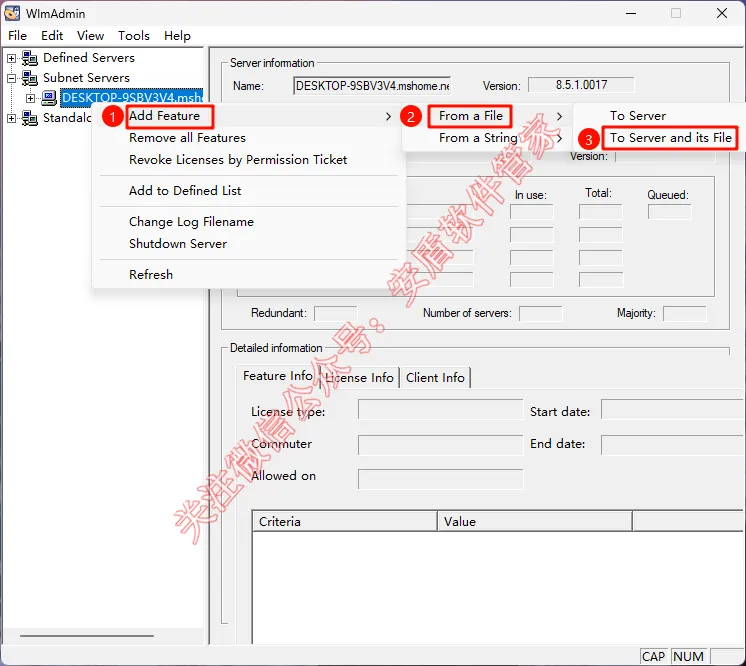Click the Number of servers field

(x=540, y=314)
